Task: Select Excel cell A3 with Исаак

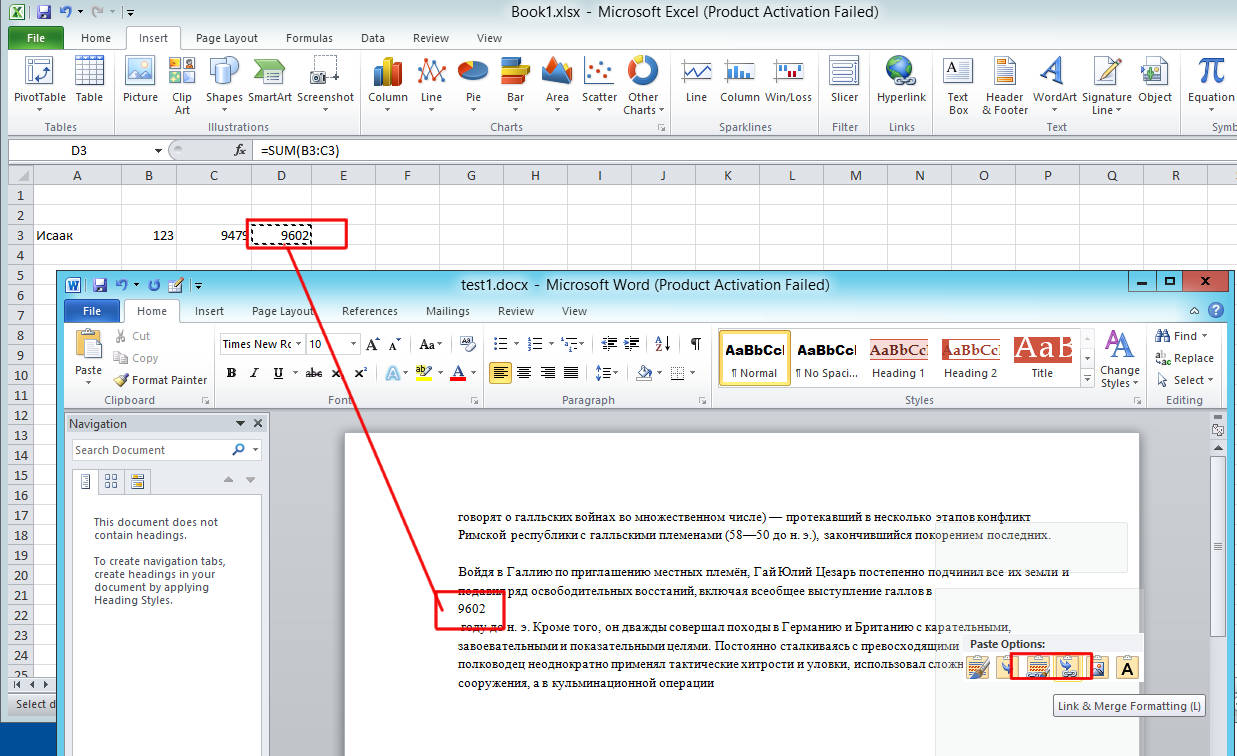Action: click(77, 236)
